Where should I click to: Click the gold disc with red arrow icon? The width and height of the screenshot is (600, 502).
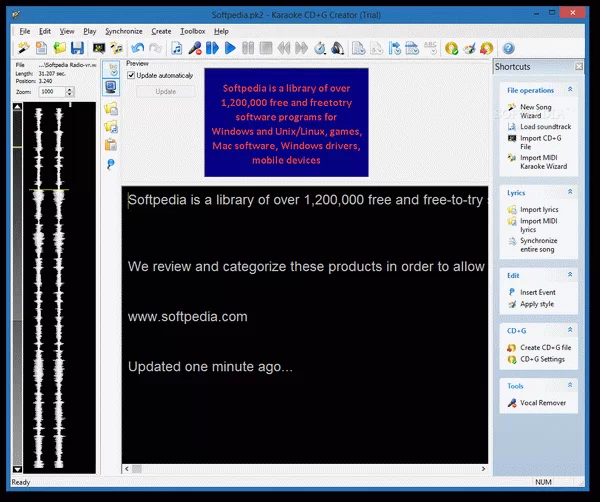pyautogui.click(x=487, y=48)
